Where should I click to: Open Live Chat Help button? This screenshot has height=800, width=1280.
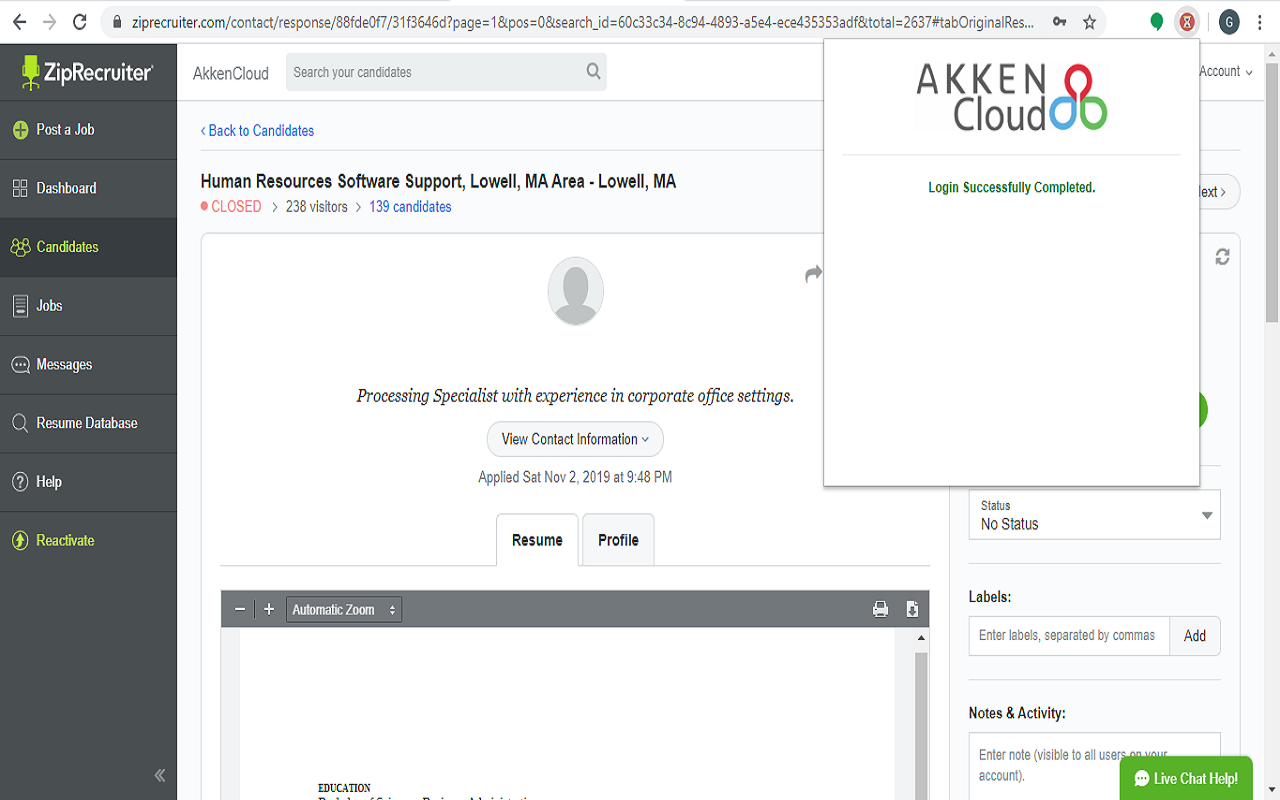point(1186,778)
